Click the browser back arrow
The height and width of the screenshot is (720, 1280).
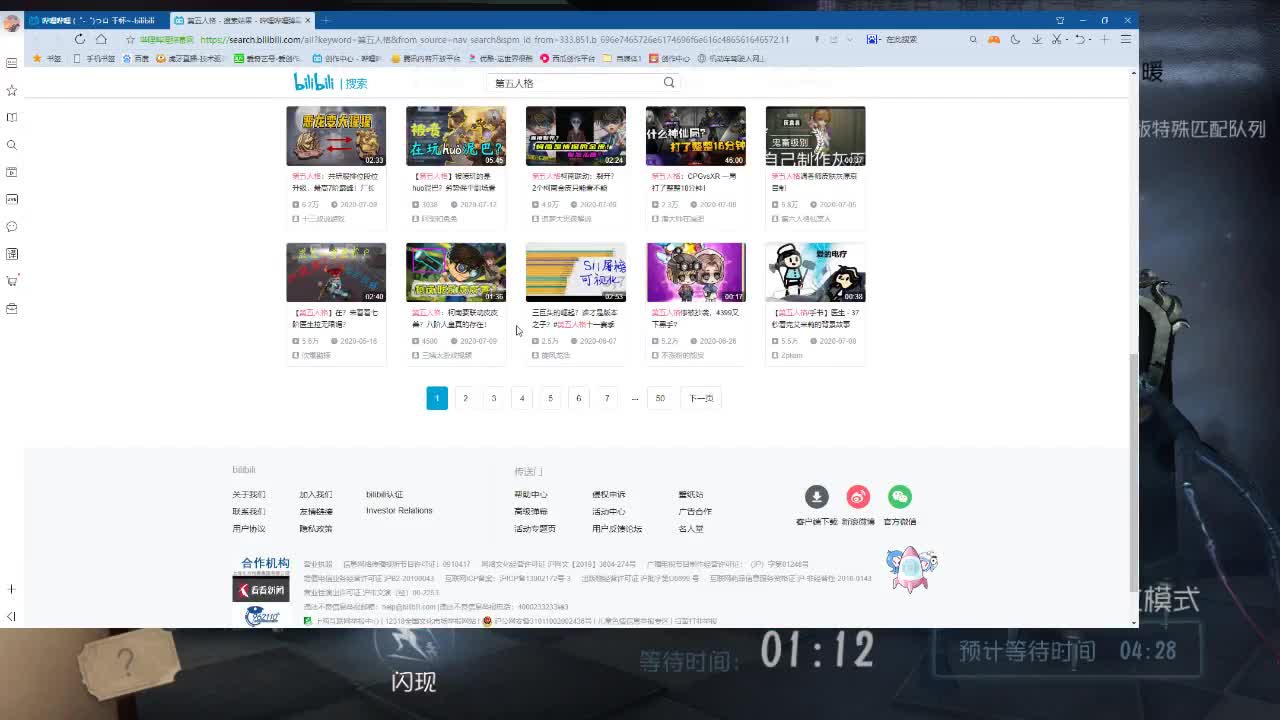(35, 39)
